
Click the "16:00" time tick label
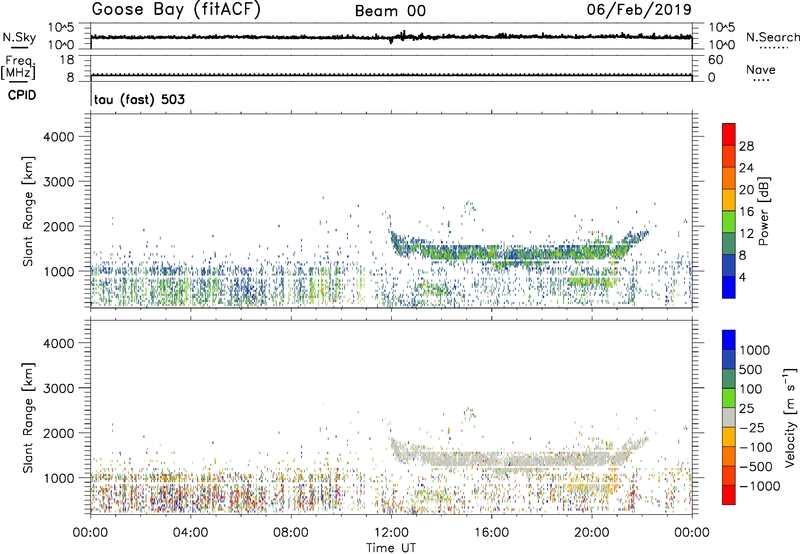(x=491, y=533)
